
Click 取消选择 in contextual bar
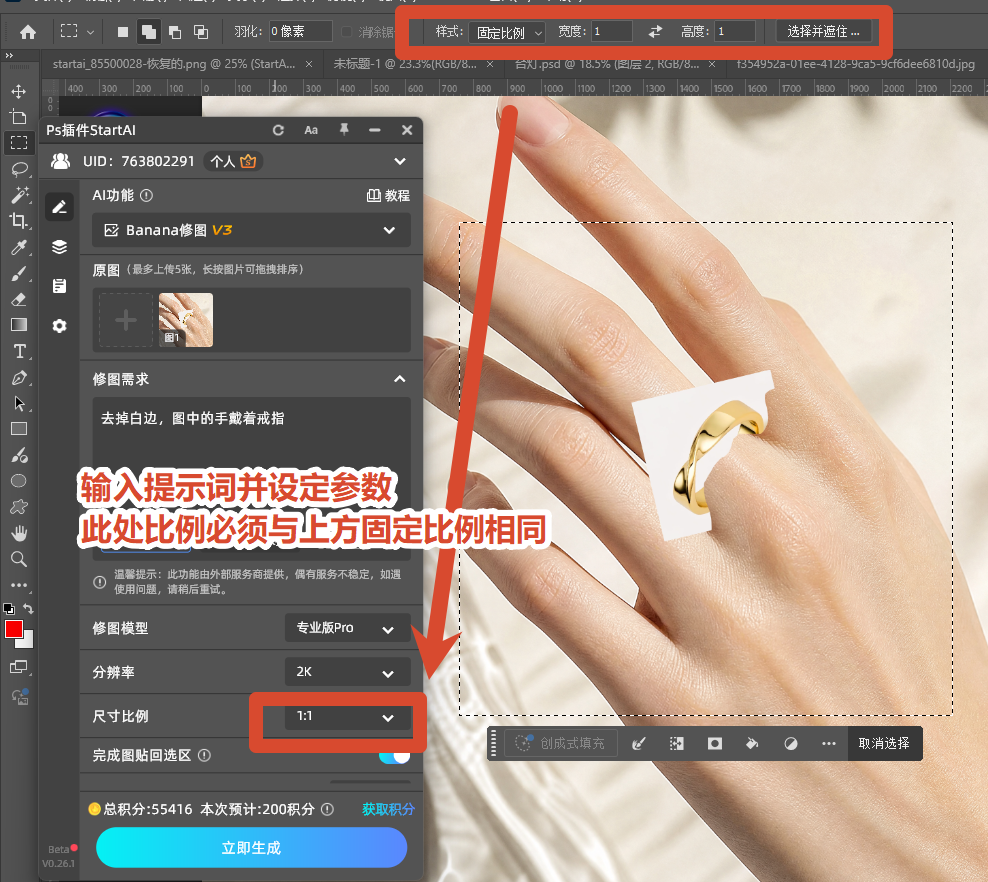click(884, 743)
